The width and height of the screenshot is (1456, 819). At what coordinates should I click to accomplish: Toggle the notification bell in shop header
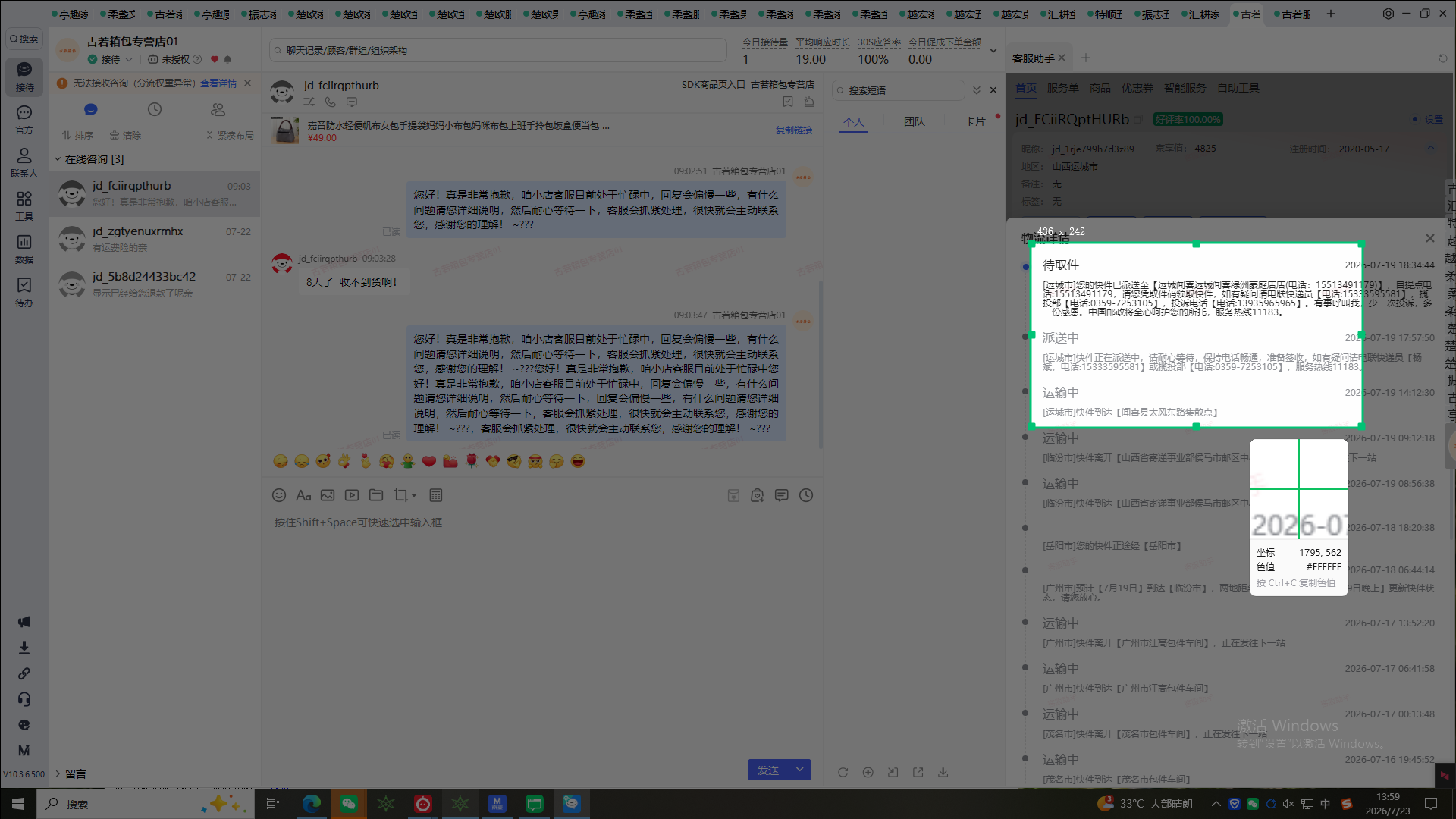click(x=227, y=59)
